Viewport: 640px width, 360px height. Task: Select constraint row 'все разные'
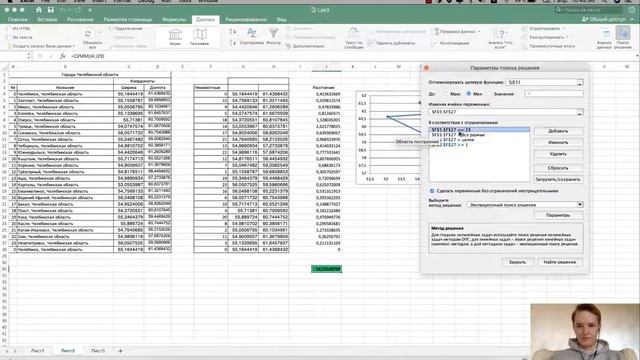[x=479, y=135]
